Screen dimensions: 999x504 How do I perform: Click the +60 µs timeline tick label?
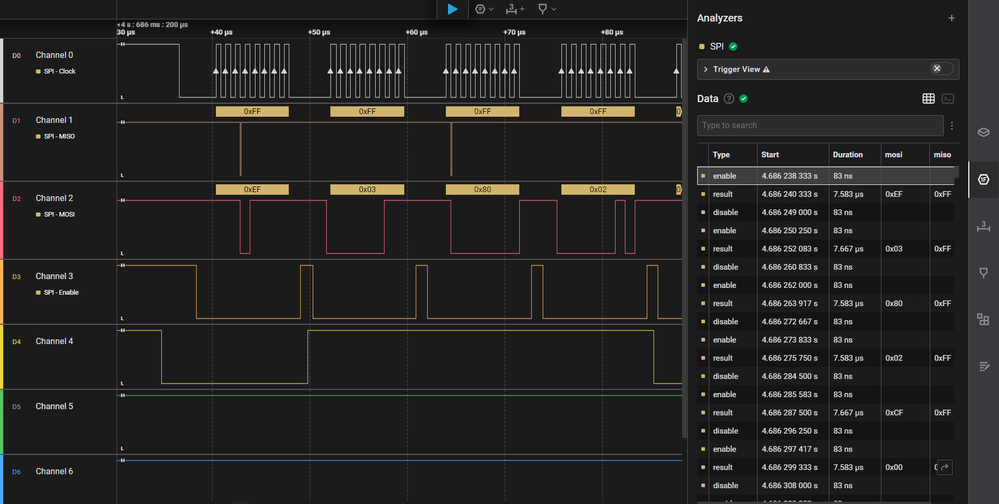point(417,32)
